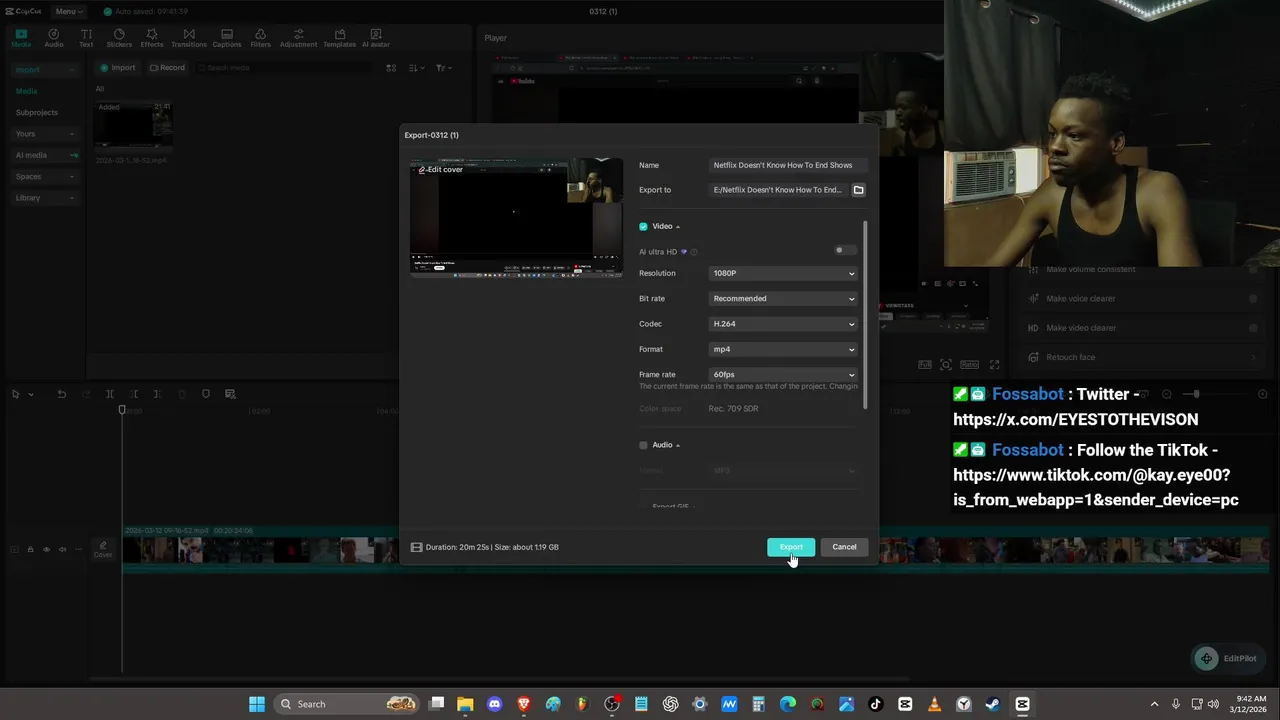The width and height of the screenshot is (1280, 720).
Task: Click the Name input field
Action: click(786, 165)
